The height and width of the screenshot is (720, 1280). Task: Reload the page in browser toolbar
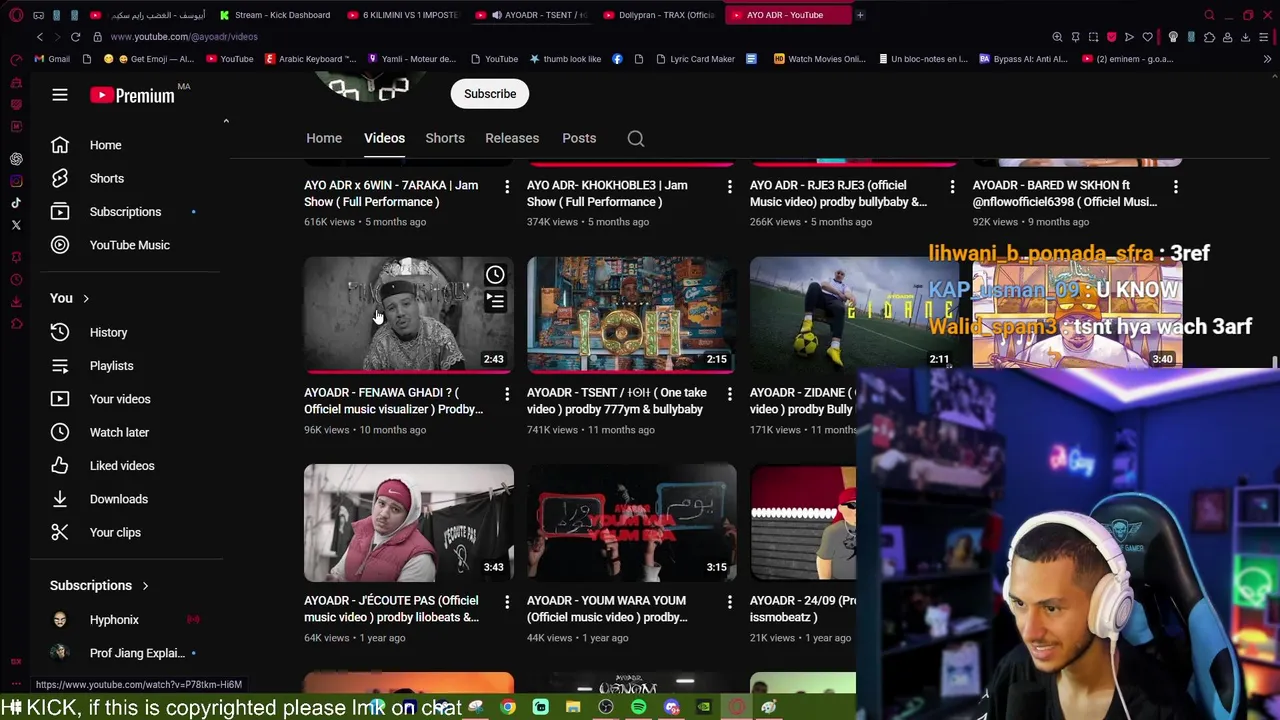tap(75, 37)
